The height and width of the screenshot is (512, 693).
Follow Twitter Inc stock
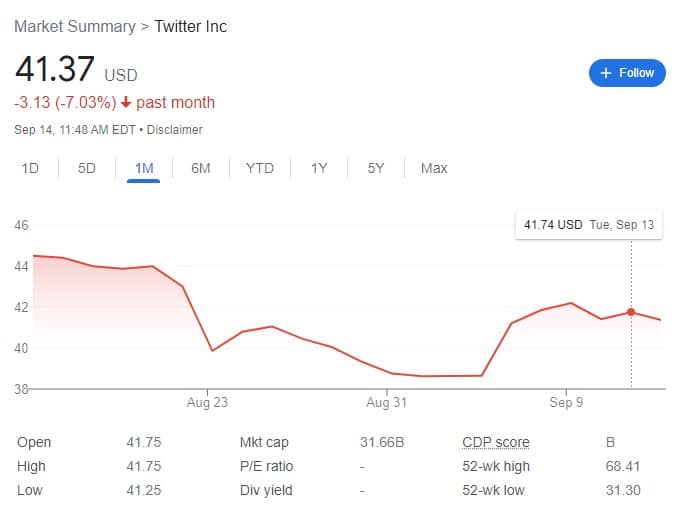[627, 73]
